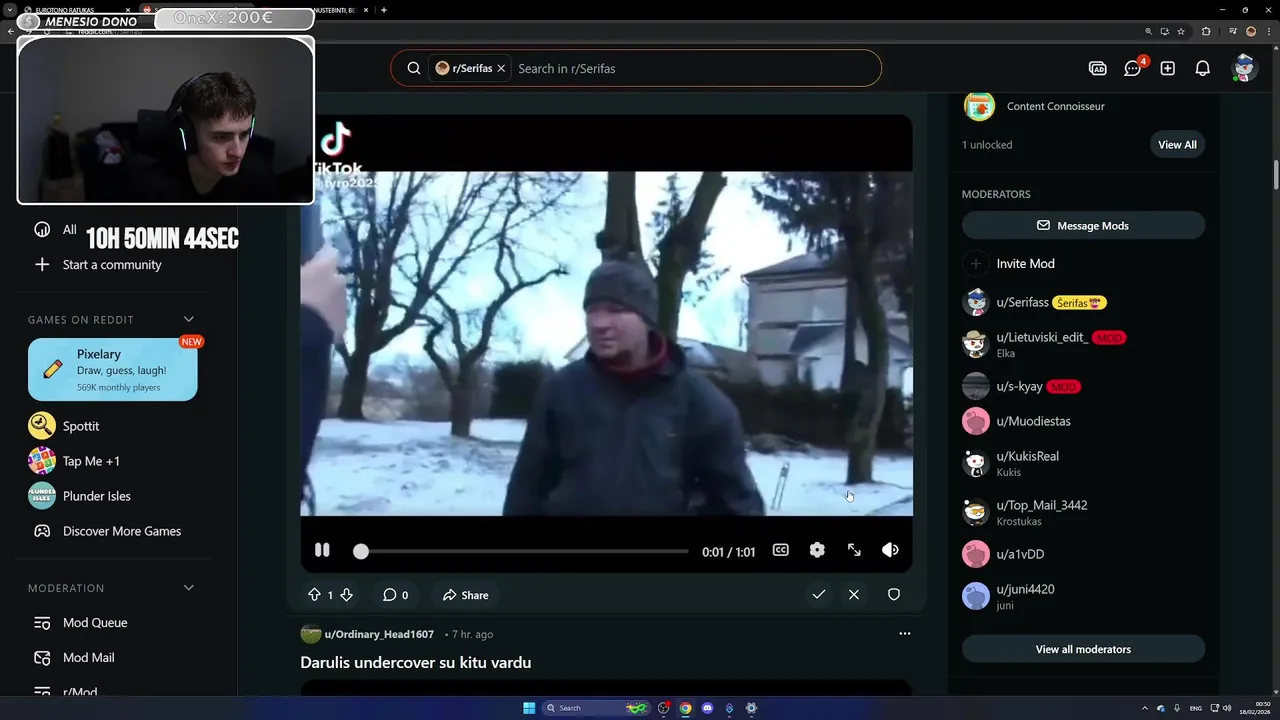Open the Mod Queue

pyautogui.click(x=95, y=623)
